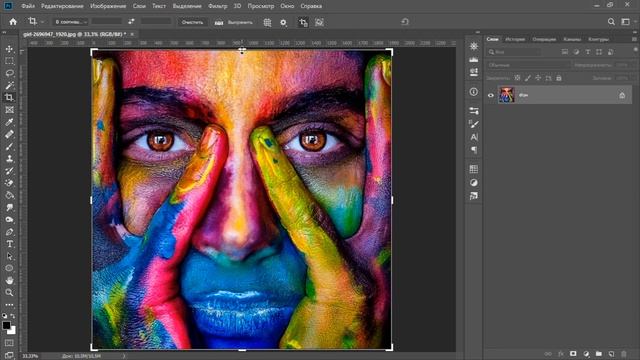Select the Crop tool in the toolbox

coord(9,98)
